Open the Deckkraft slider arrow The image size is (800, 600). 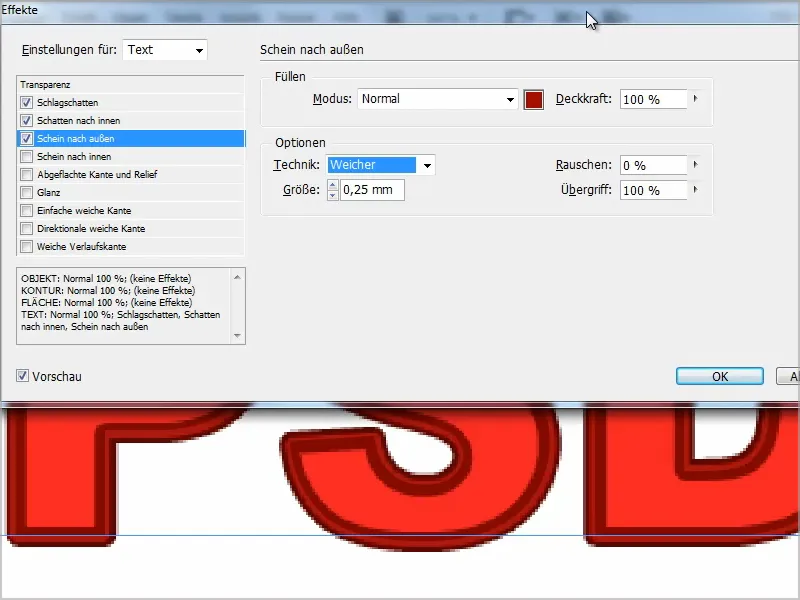[x=695, y=98]
